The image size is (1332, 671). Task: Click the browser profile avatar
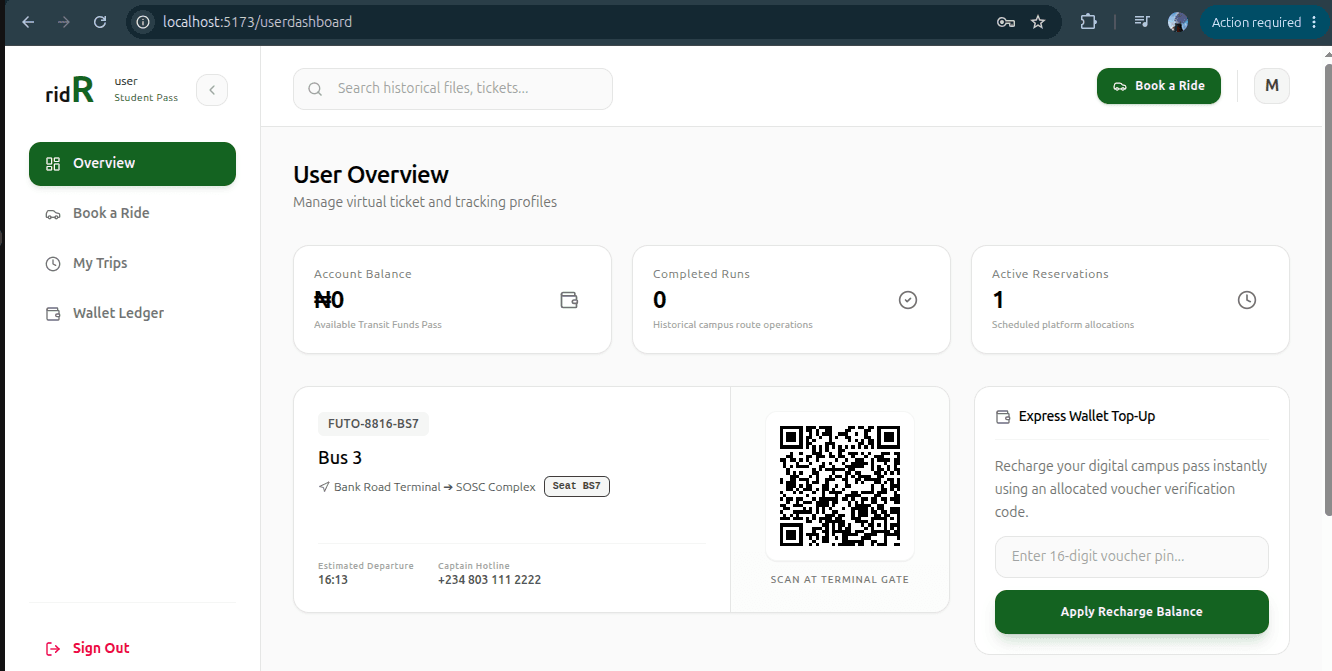coord(1178,22)
